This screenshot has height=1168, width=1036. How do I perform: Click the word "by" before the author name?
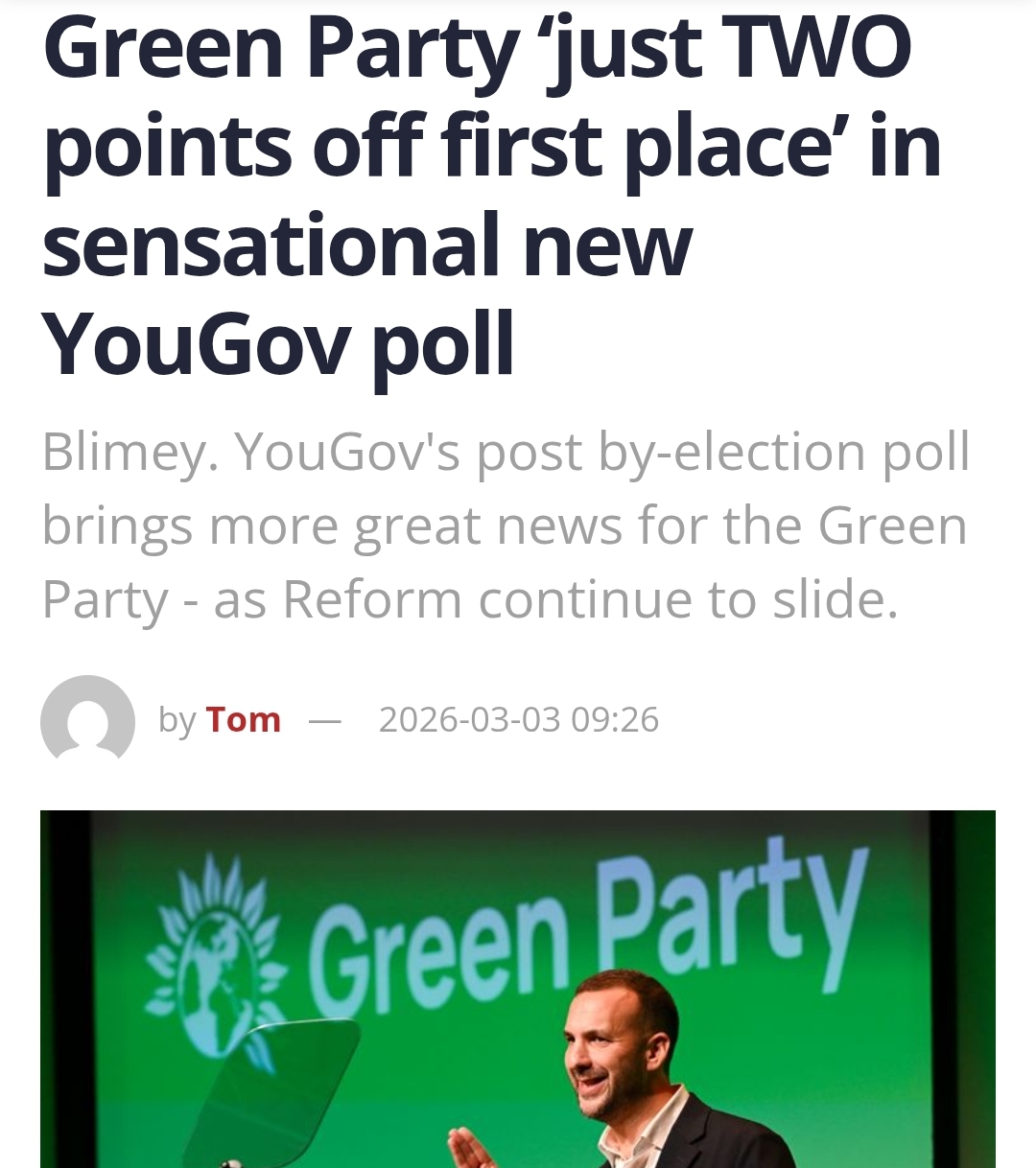pyautogui.click(x=177, y=719)
